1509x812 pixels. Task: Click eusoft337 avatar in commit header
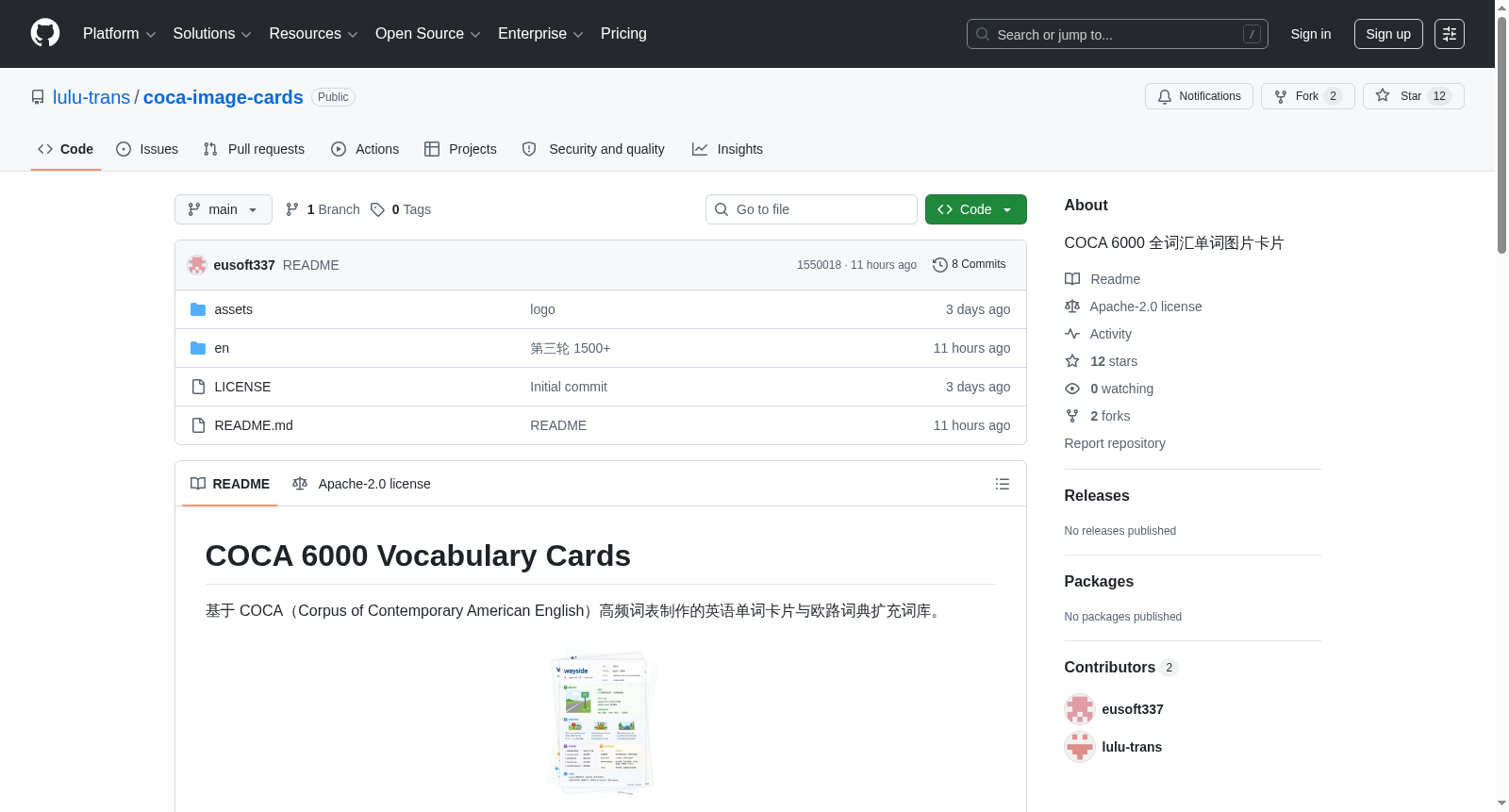[x=197, y=265]
